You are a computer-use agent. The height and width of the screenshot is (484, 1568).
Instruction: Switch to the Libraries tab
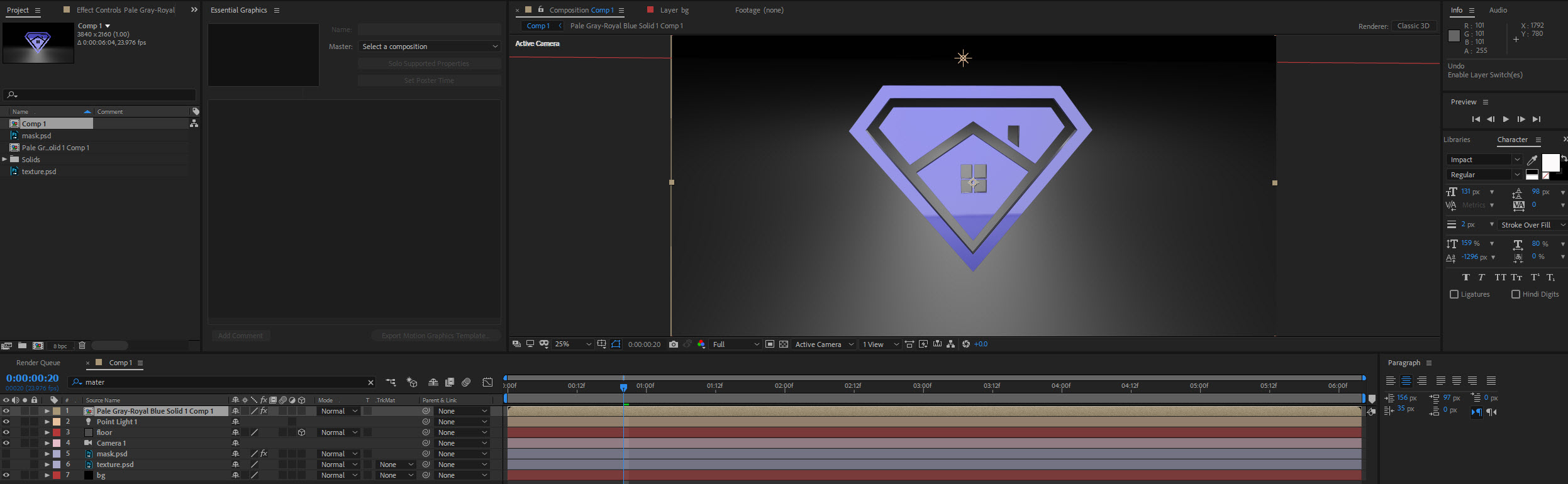tap(1457, 140)
